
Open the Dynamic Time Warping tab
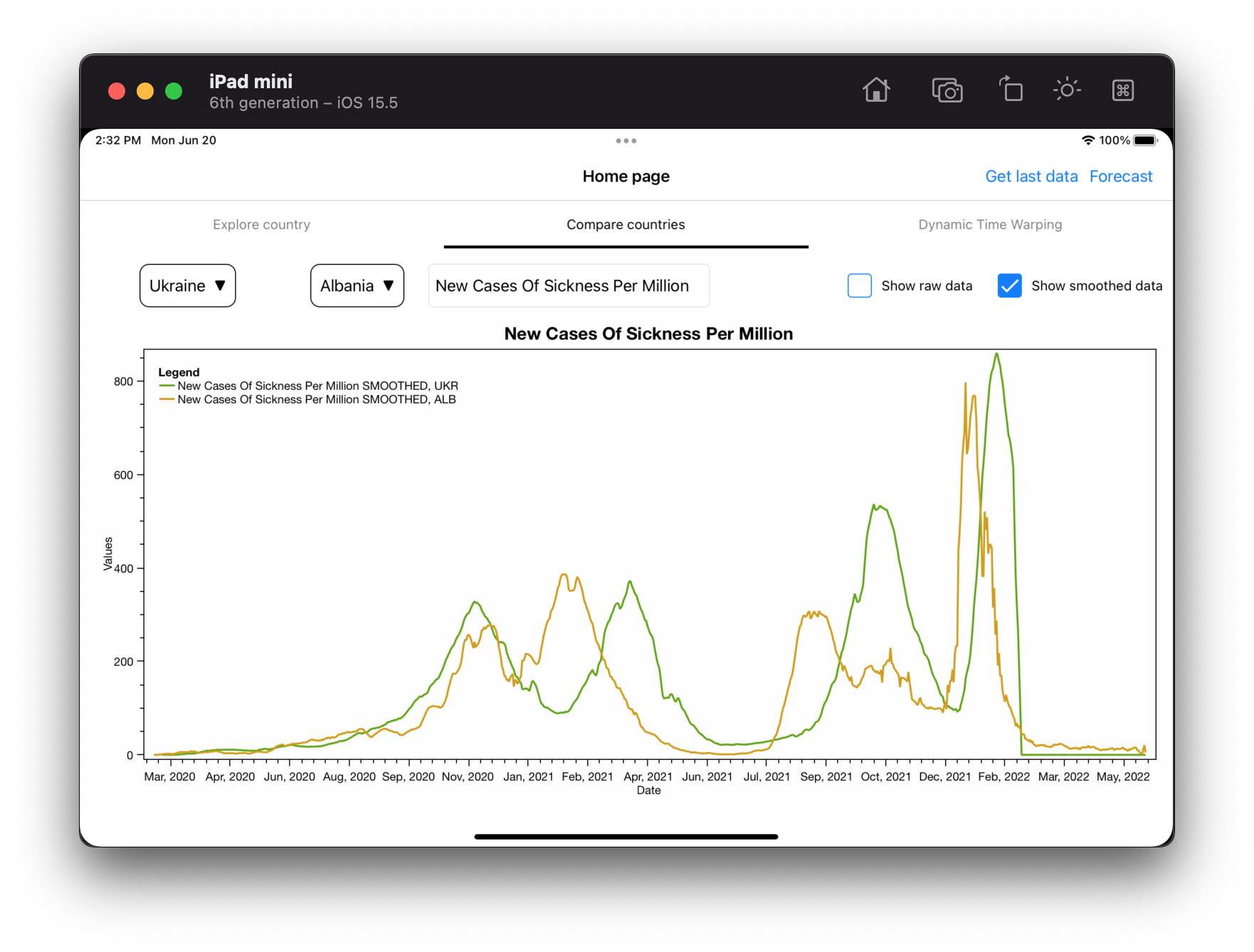990,225
